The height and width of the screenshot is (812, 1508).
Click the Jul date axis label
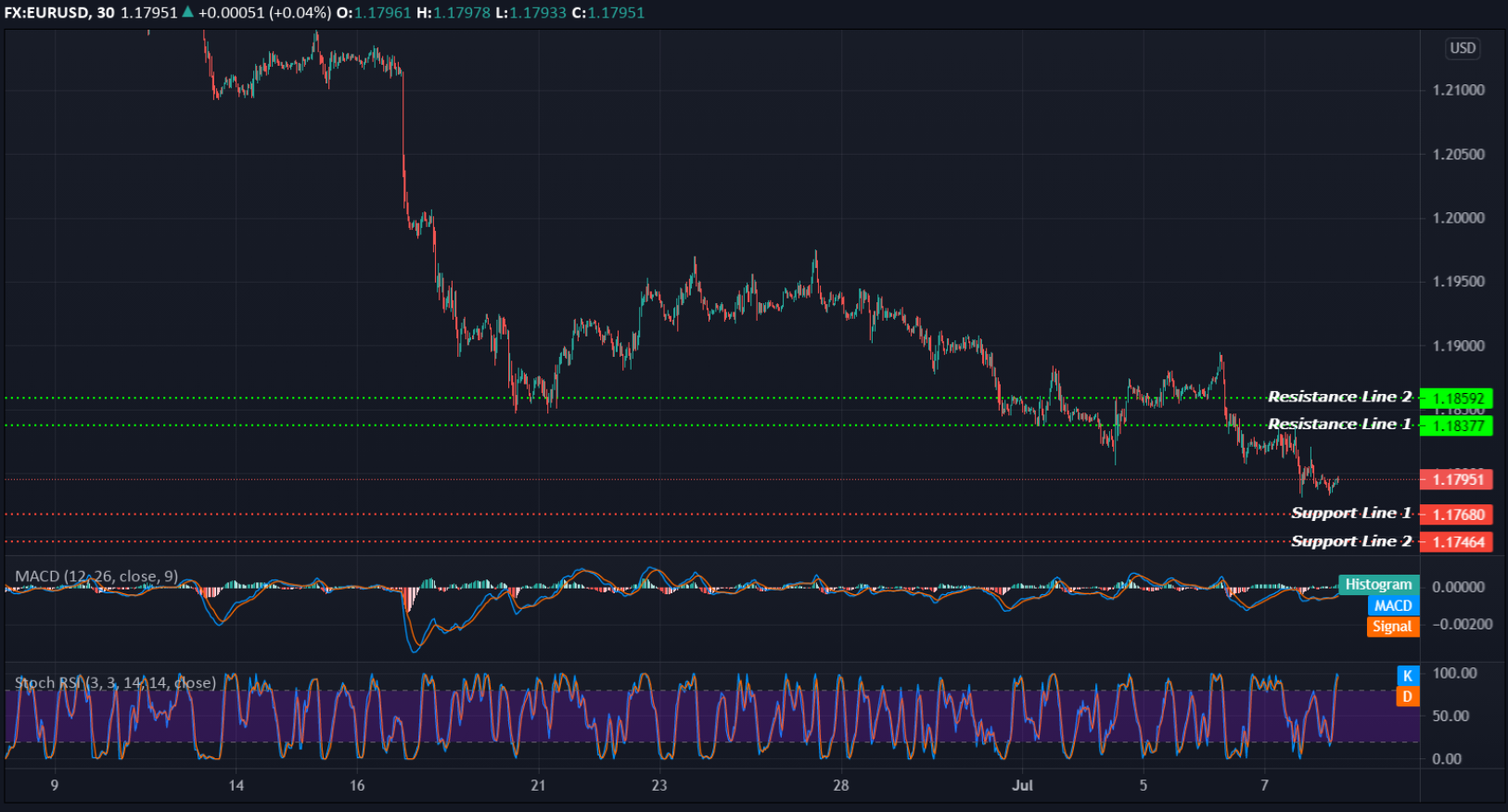[x=1022, y=786]
